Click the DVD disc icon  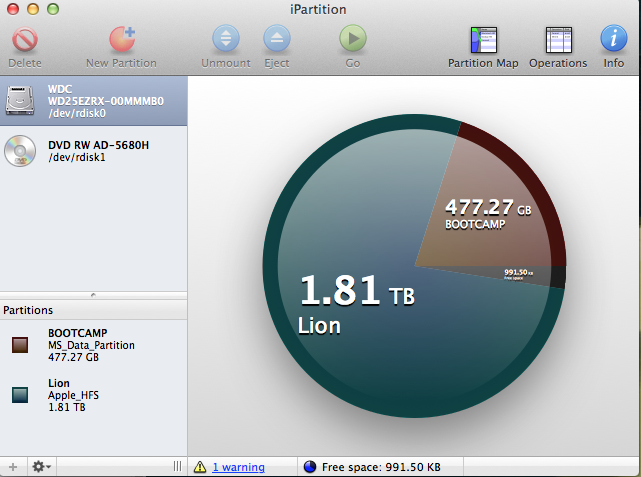[x=20, y=151]
